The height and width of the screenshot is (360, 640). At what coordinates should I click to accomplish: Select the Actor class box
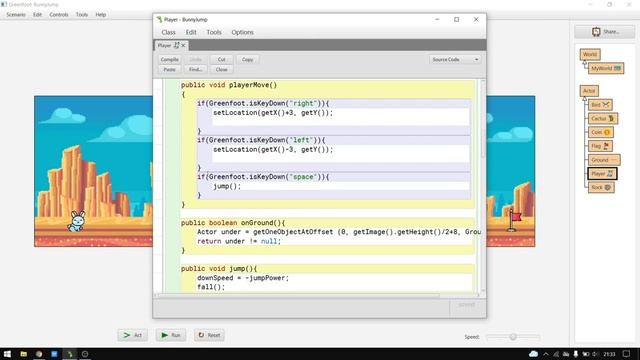(589, 91)
